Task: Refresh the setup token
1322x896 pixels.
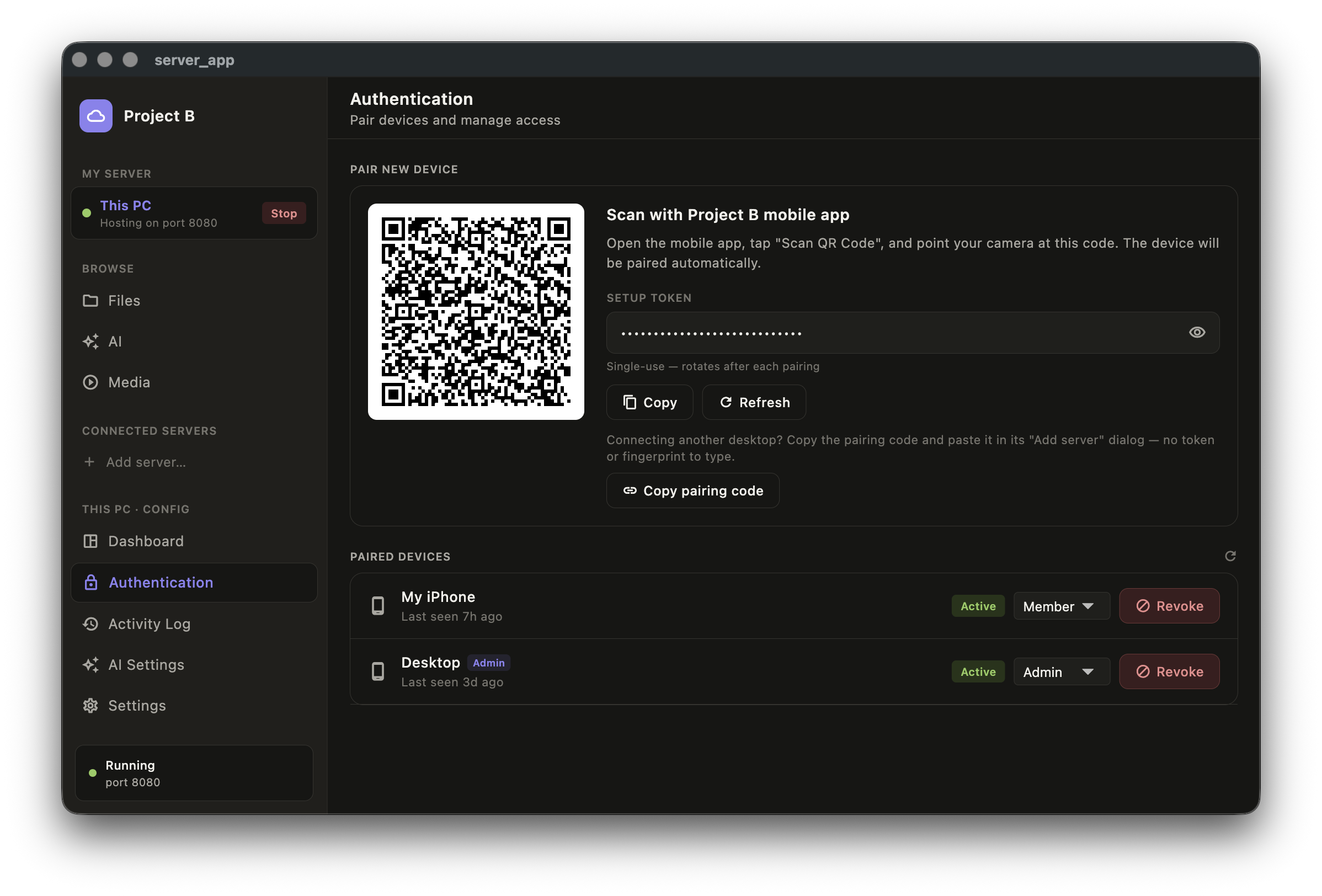Action: pos(754,402)
